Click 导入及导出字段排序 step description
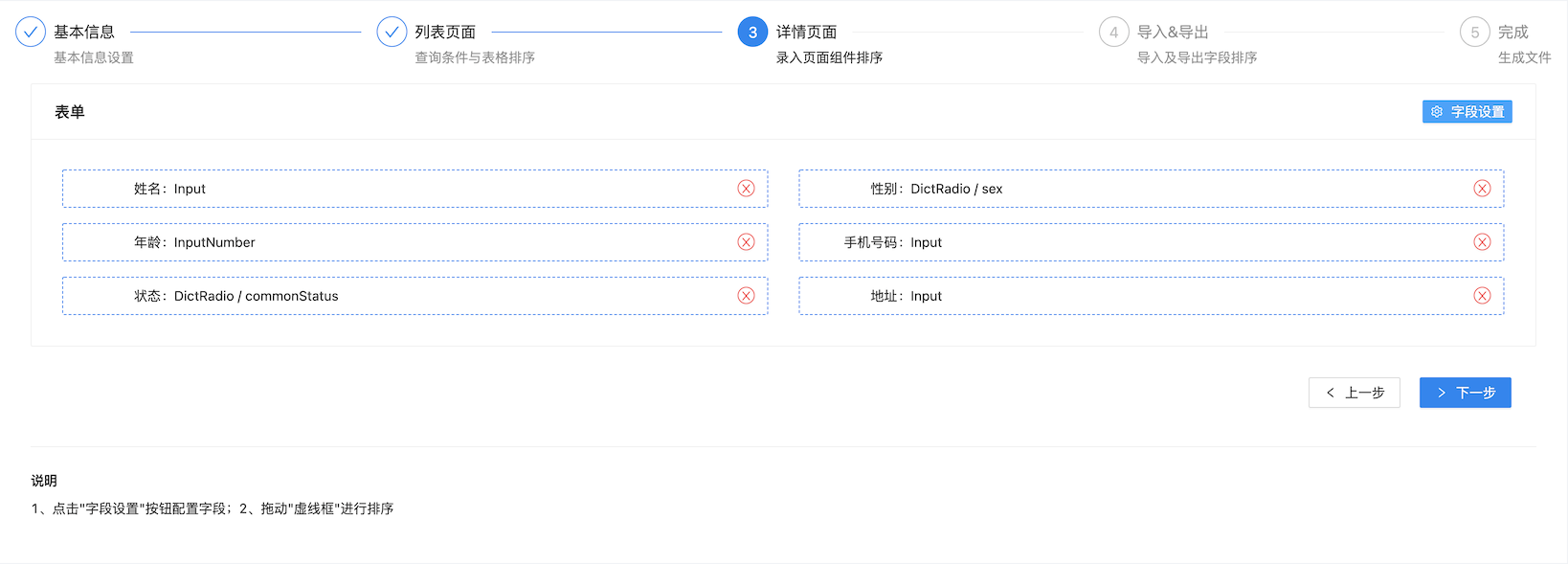 click(x=1197, y=57)
